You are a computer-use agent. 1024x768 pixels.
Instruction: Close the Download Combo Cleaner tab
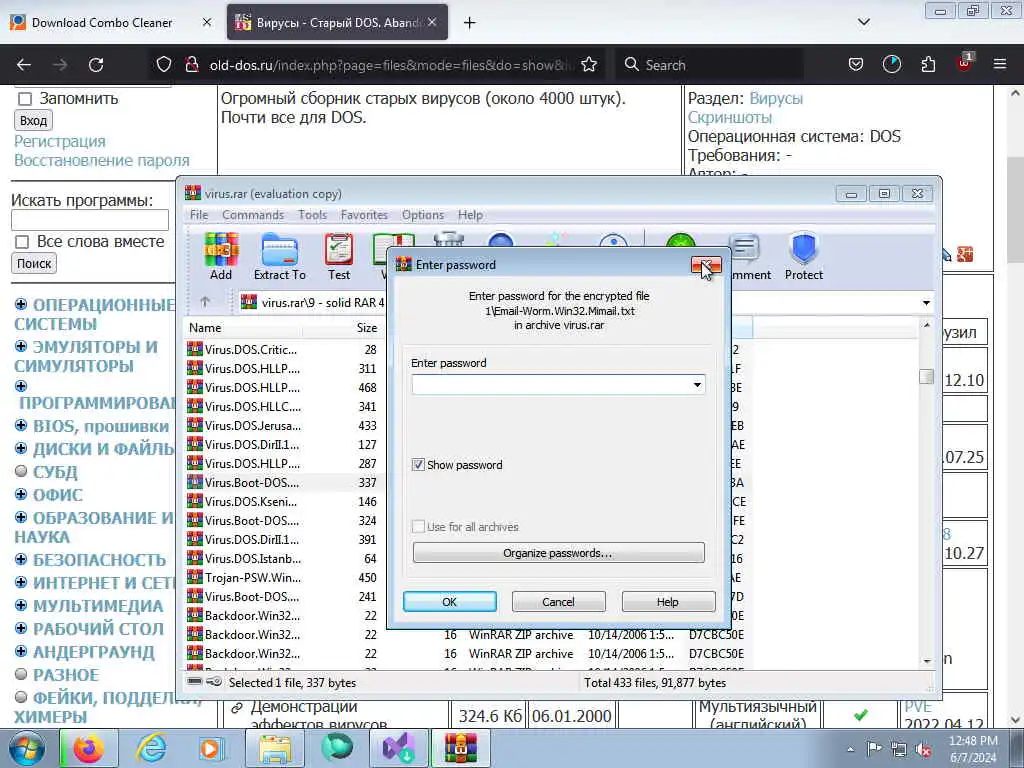207,22
